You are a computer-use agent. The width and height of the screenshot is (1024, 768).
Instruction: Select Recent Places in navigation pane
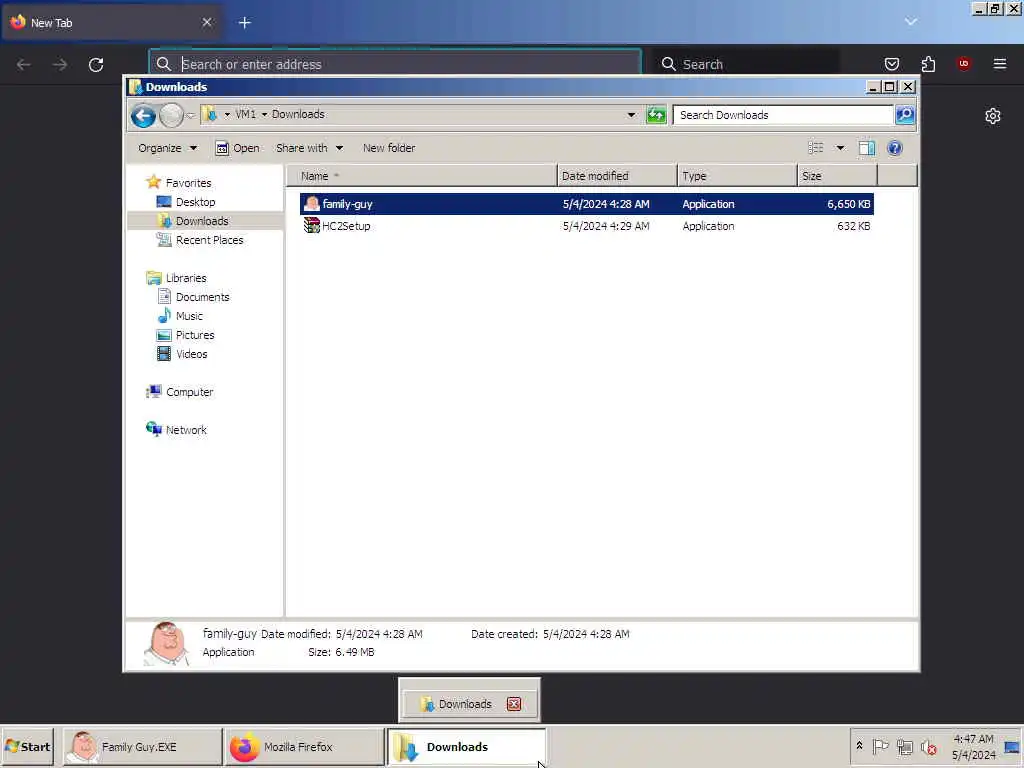pyautogui.click(x=209, y=240)
